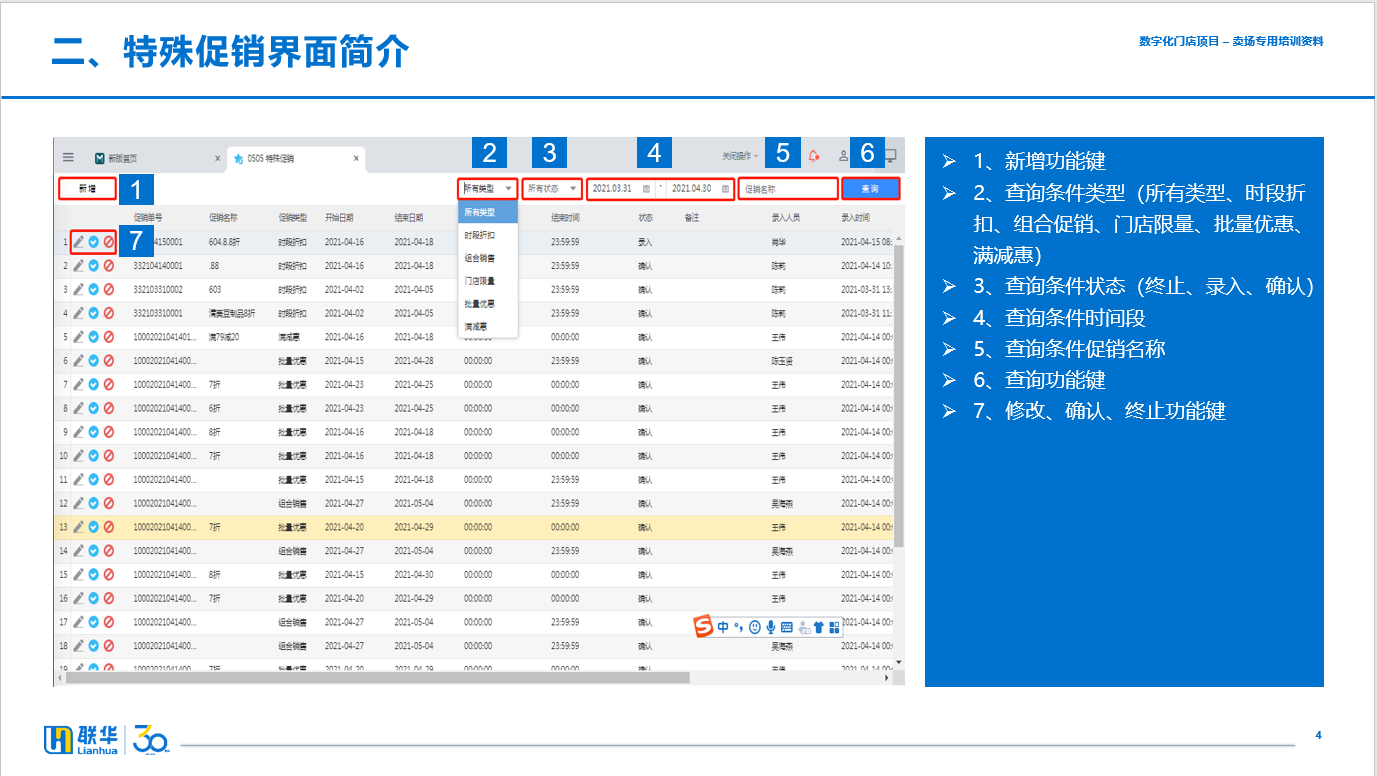Close the 新版首页 tab
Screen dimensions: 1377x776
[x=217, y=158]
